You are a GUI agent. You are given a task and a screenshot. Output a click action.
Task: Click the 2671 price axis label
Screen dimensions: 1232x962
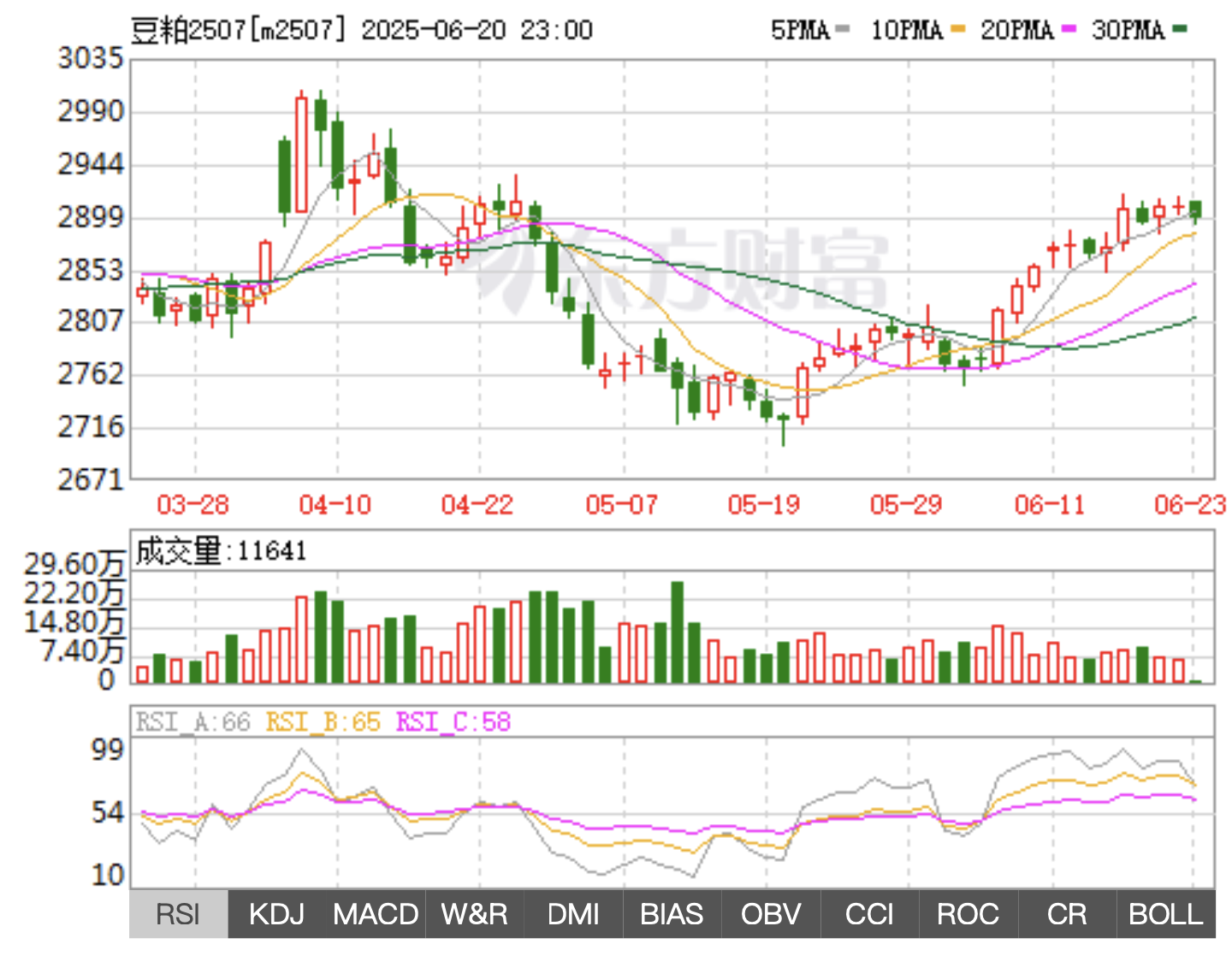click(91, 480)
